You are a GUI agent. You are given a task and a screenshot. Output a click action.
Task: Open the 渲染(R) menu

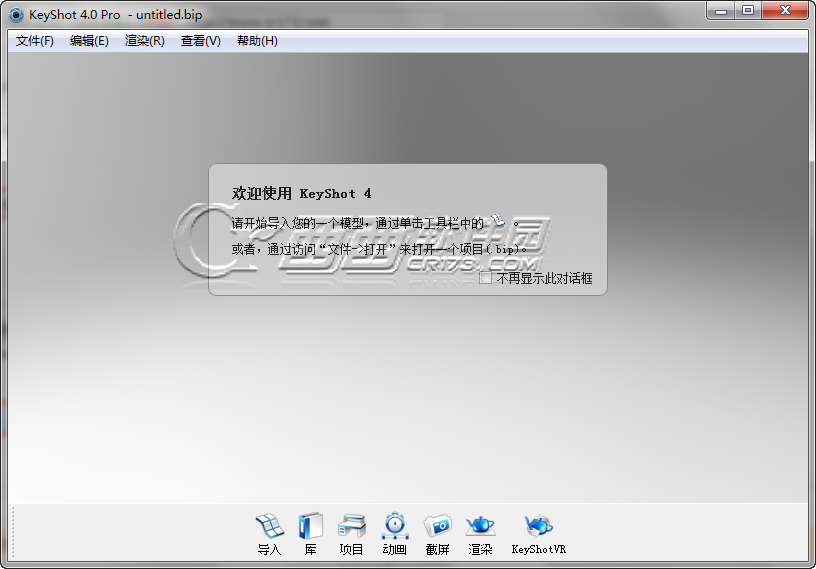144,41
